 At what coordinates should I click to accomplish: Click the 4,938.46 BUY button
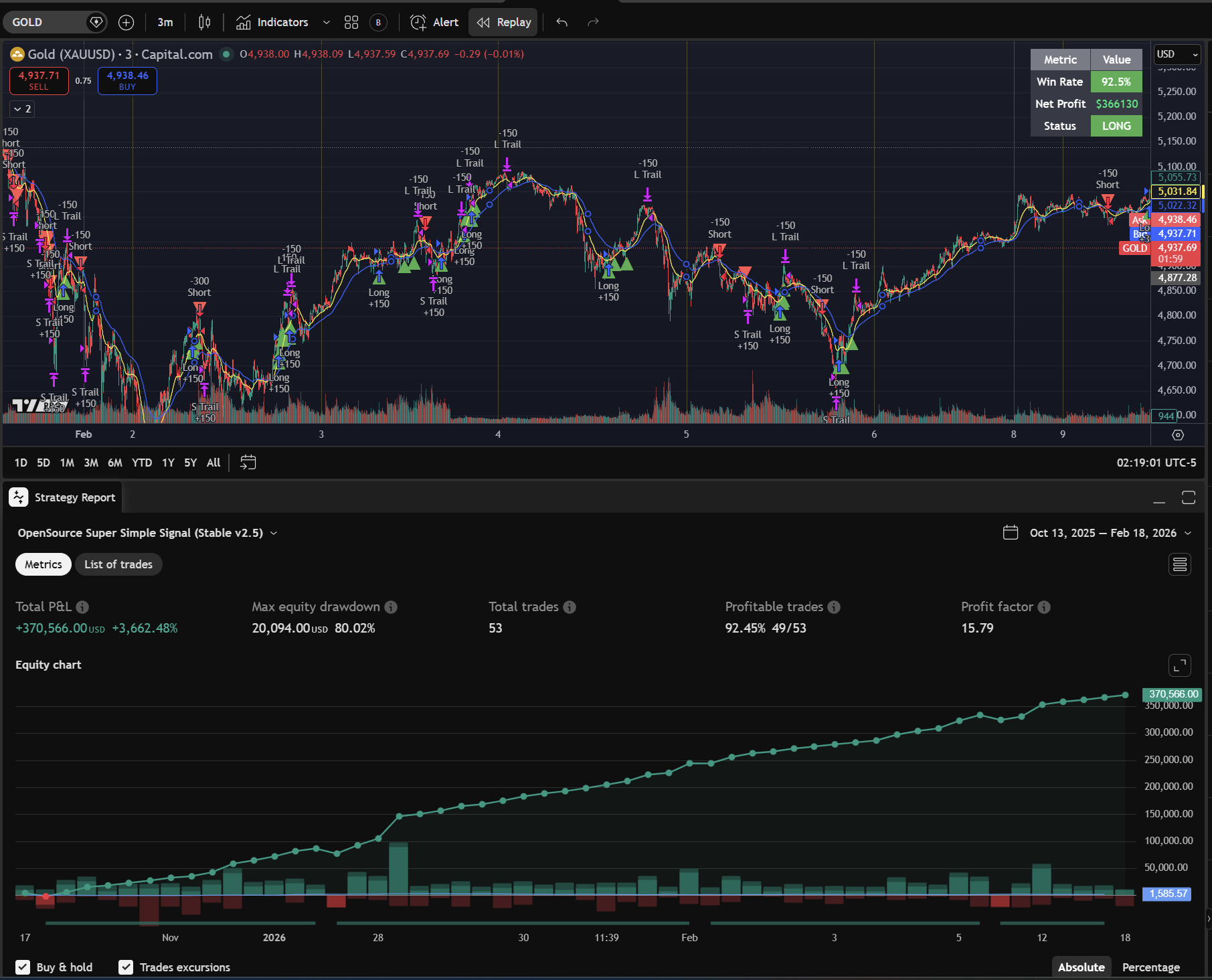coord(127,80)
